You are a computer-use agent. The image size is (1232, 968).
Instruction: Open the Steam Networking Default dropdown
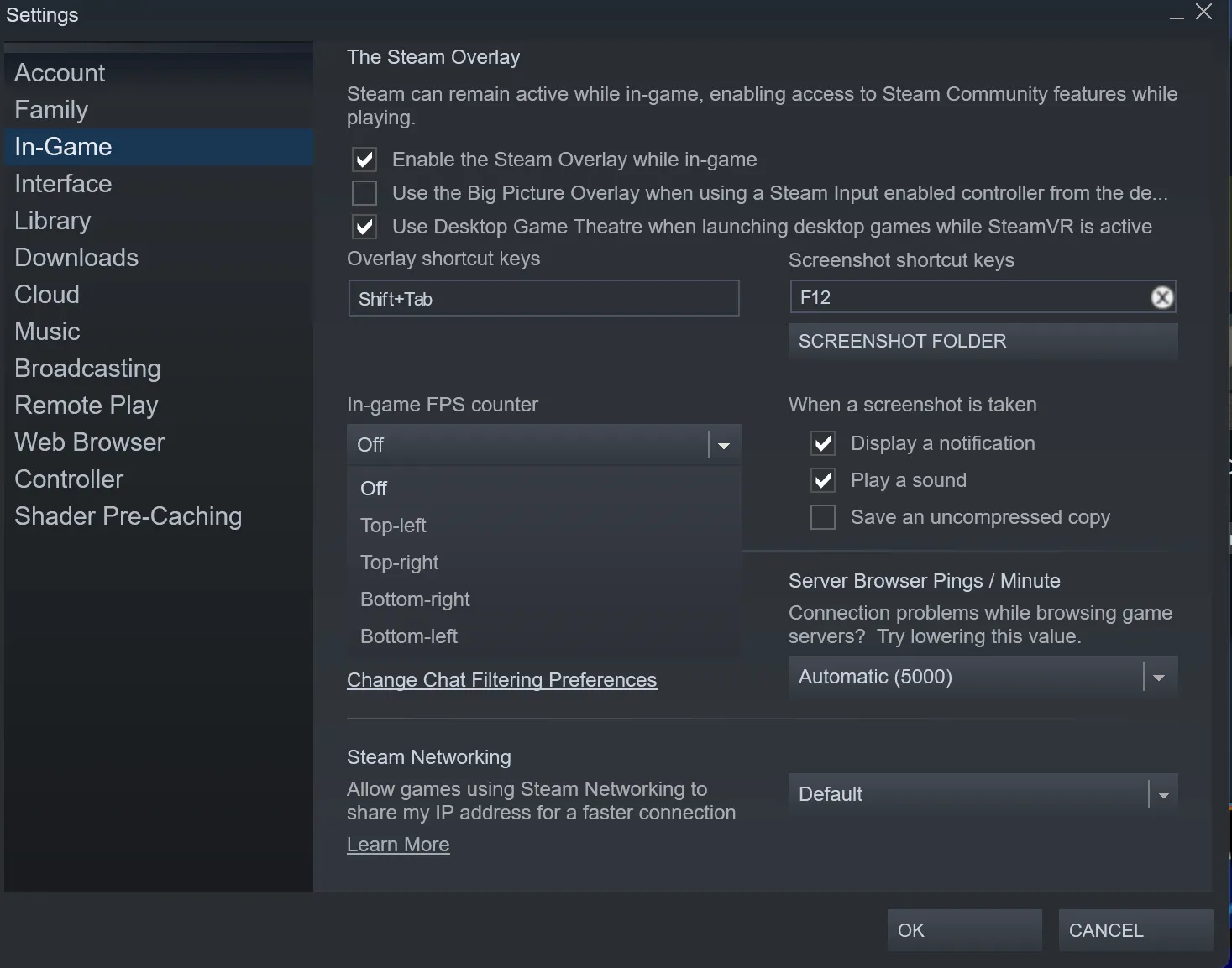pos(1162,794)
